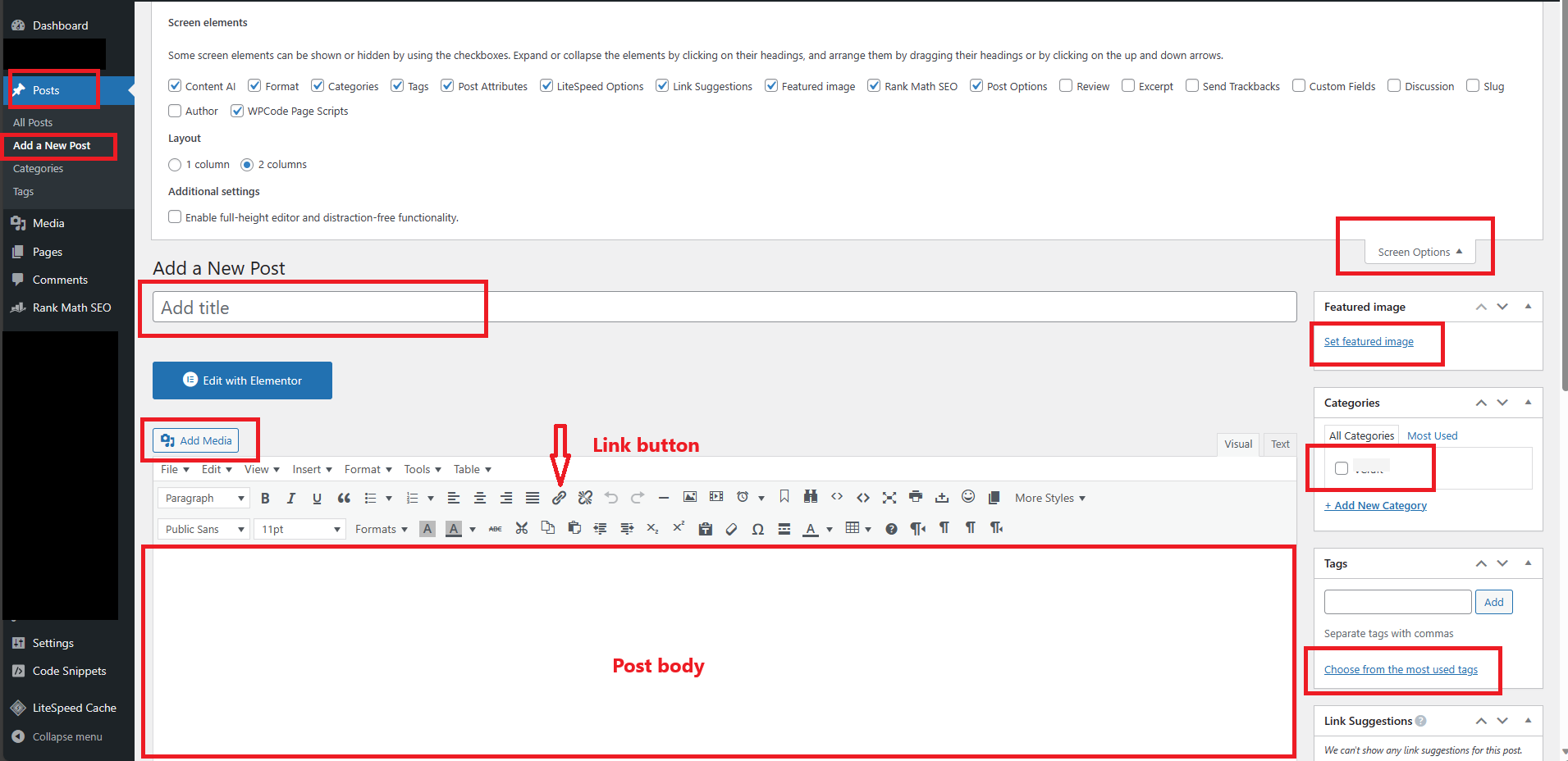
Task: Select the 1 column layout option
Action: point(174,164)
